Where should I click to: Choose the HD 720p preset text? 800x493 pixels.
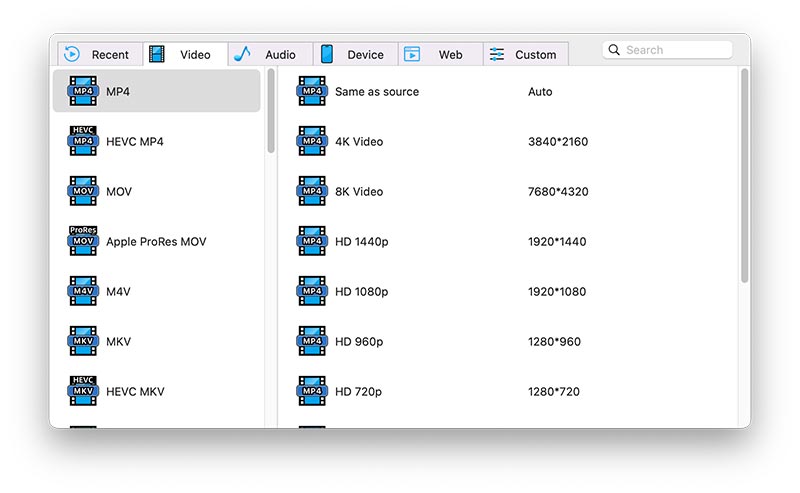(x=358, y=391)
